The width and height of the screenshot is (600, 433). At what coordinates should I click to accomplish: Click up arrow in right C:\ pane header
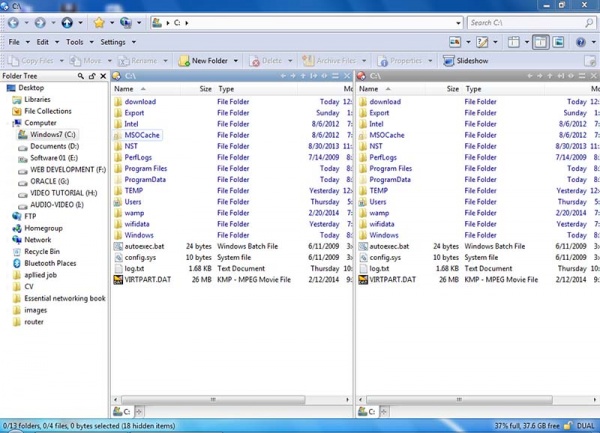tap(550, 76)
